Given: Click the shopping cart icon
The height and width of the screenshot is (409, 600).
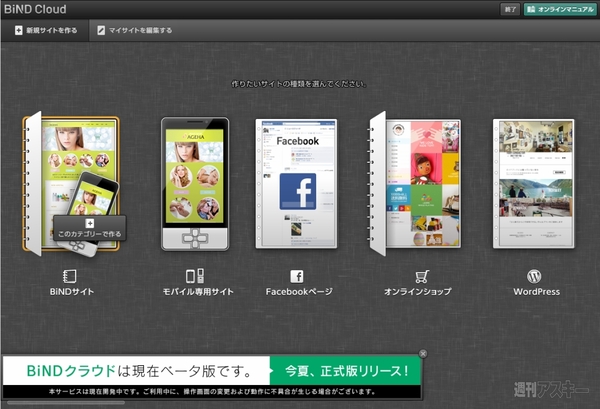Looking at the screenshot, I should pyautogui.click(x=422, y=276).
